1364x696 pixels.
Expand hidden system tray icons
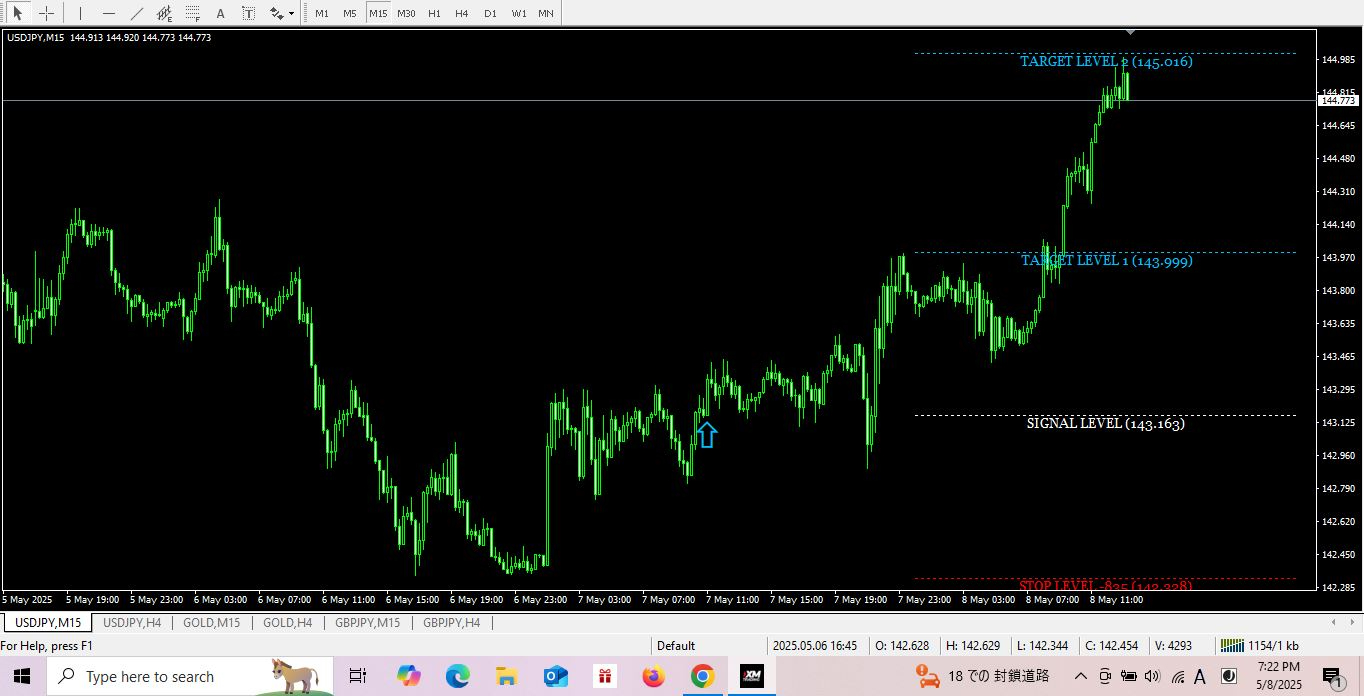(1080, 677)
